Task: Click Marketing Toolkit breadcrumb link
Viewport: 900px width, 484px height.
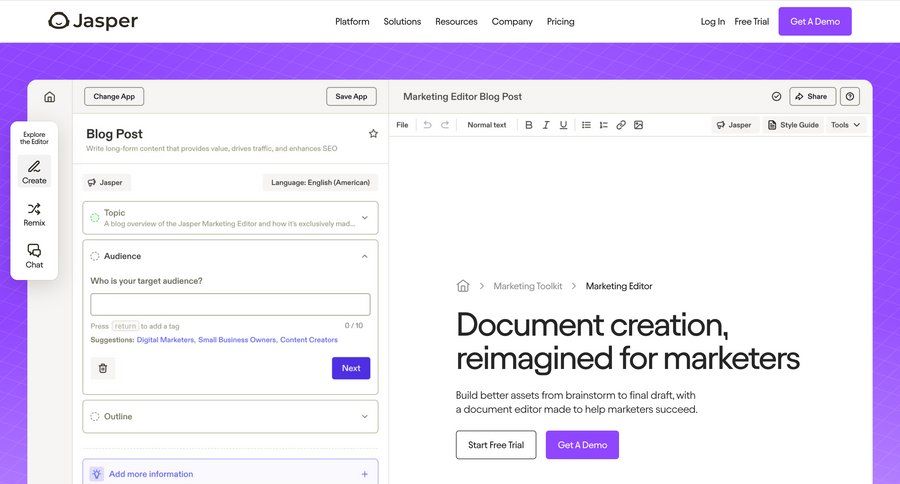Action: click(x=527, y=286)
